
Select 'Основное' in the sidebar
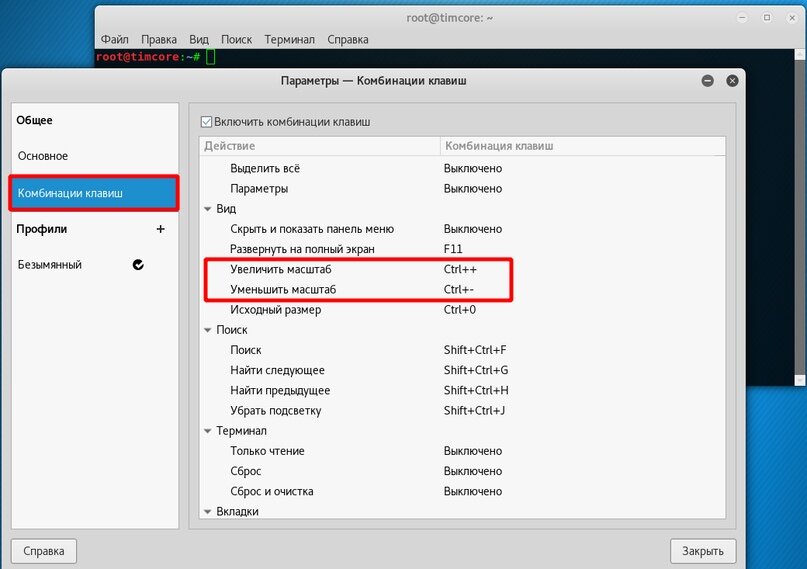95,156
